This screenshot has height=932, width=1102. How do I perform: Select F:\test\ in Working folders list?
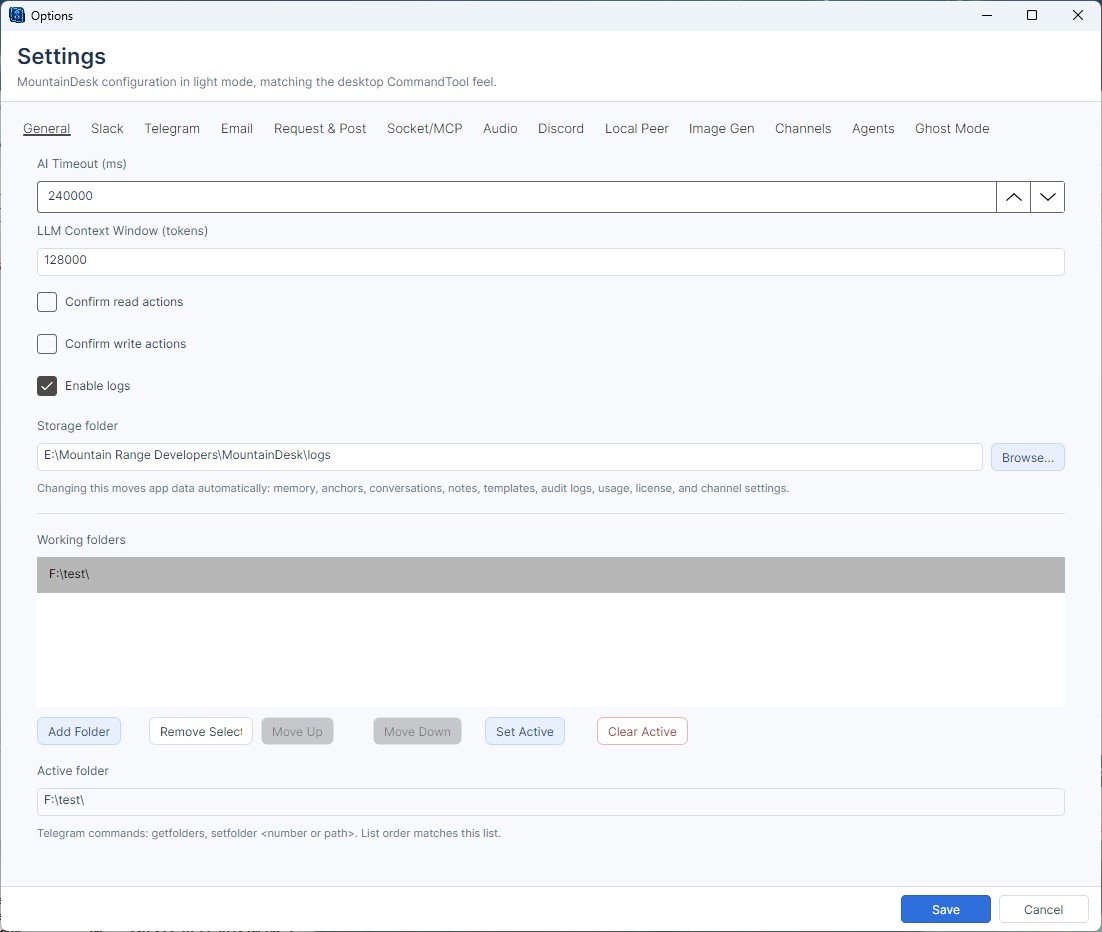(550, 575)
